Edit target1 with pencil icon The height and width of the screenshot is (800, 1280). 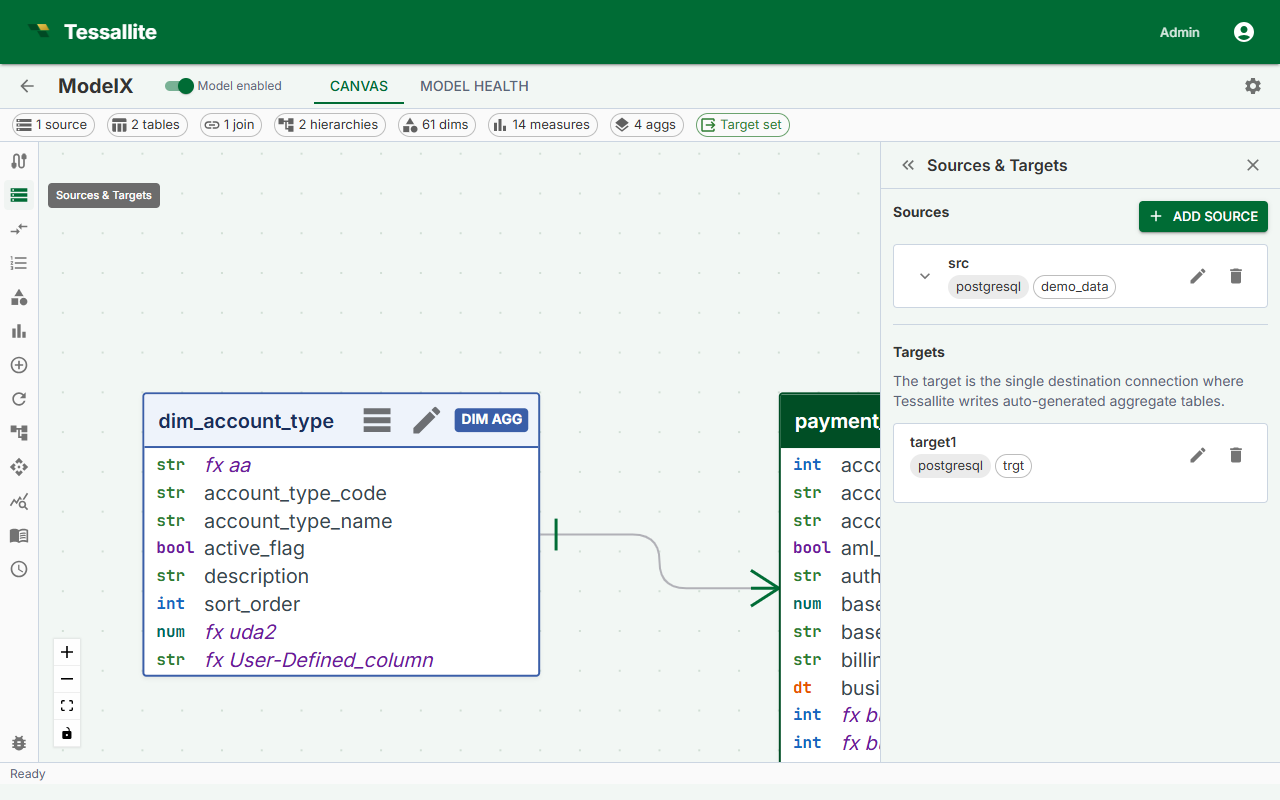[x=1198, y=455]
